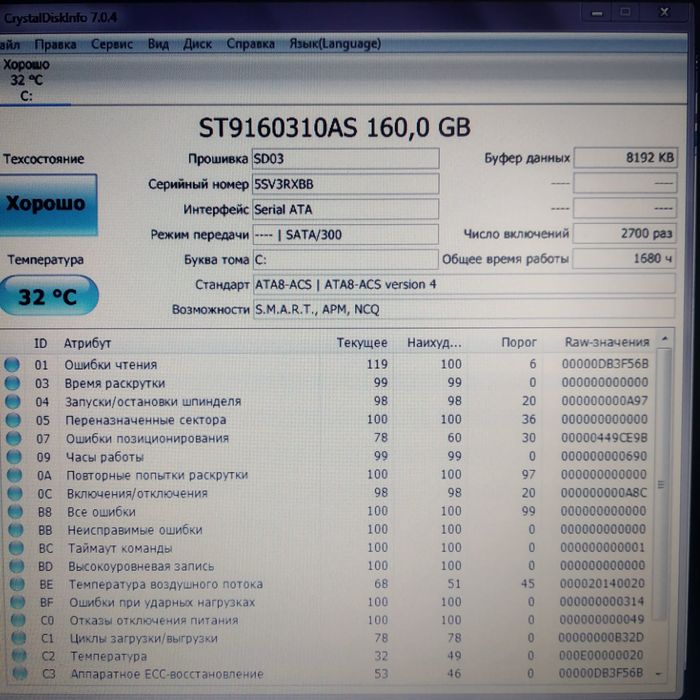
Task: Click raw value 000000000690 for Часы работы
Action: coord(604,456)
